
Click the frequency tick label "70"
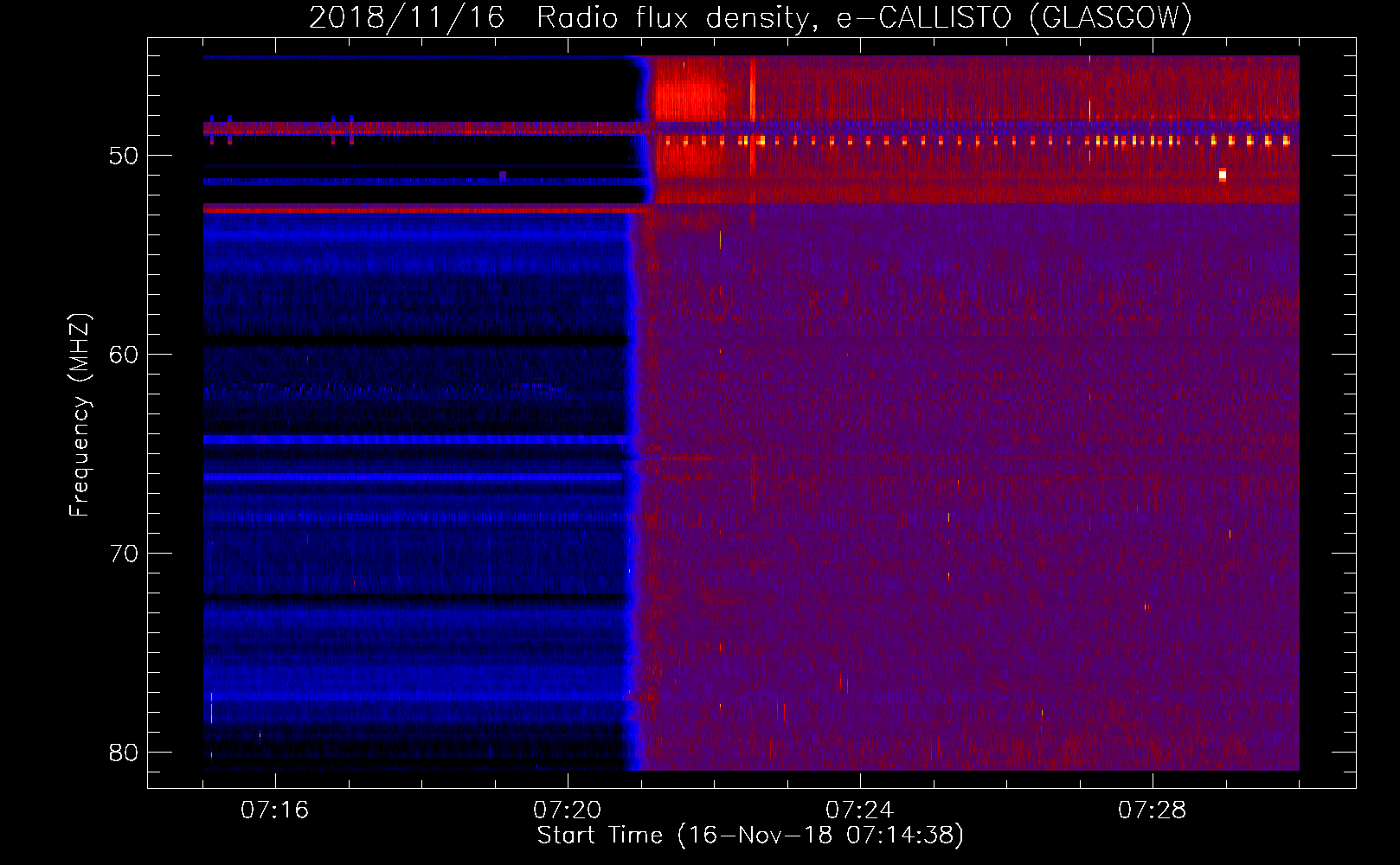coord(124,554)
